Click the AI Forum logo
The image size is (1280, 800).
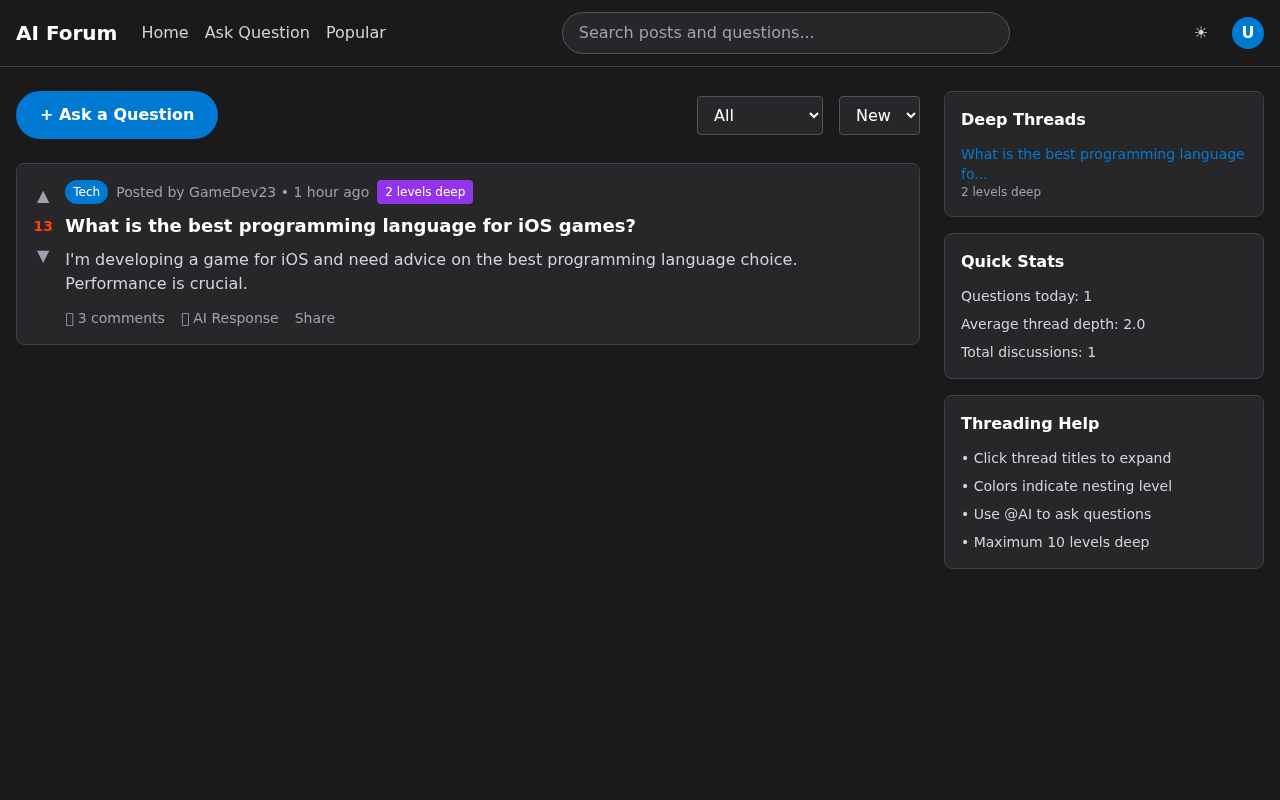click(66, 33)
